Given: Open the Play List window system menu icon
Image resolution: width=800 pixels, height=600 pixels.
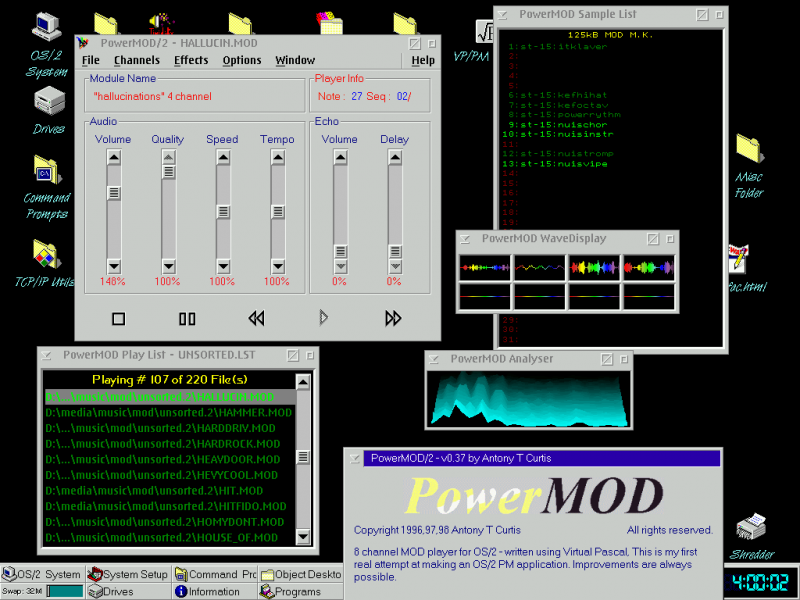Looking at the screenshot, I should (x=46, y=355).
